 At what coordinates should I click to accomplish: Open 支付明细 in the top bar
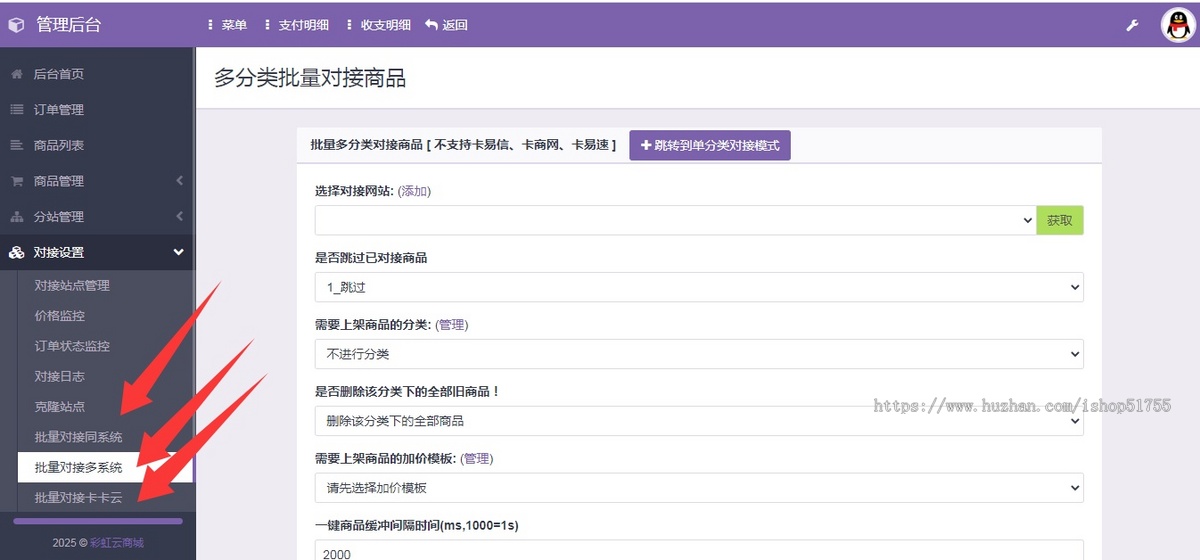pos(304,25)
